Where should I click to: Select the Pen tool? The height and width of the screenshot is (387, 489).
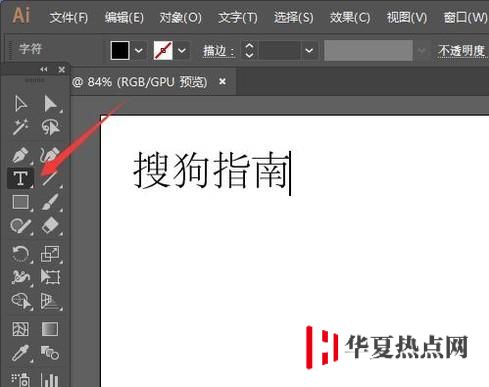coord(21,155)
